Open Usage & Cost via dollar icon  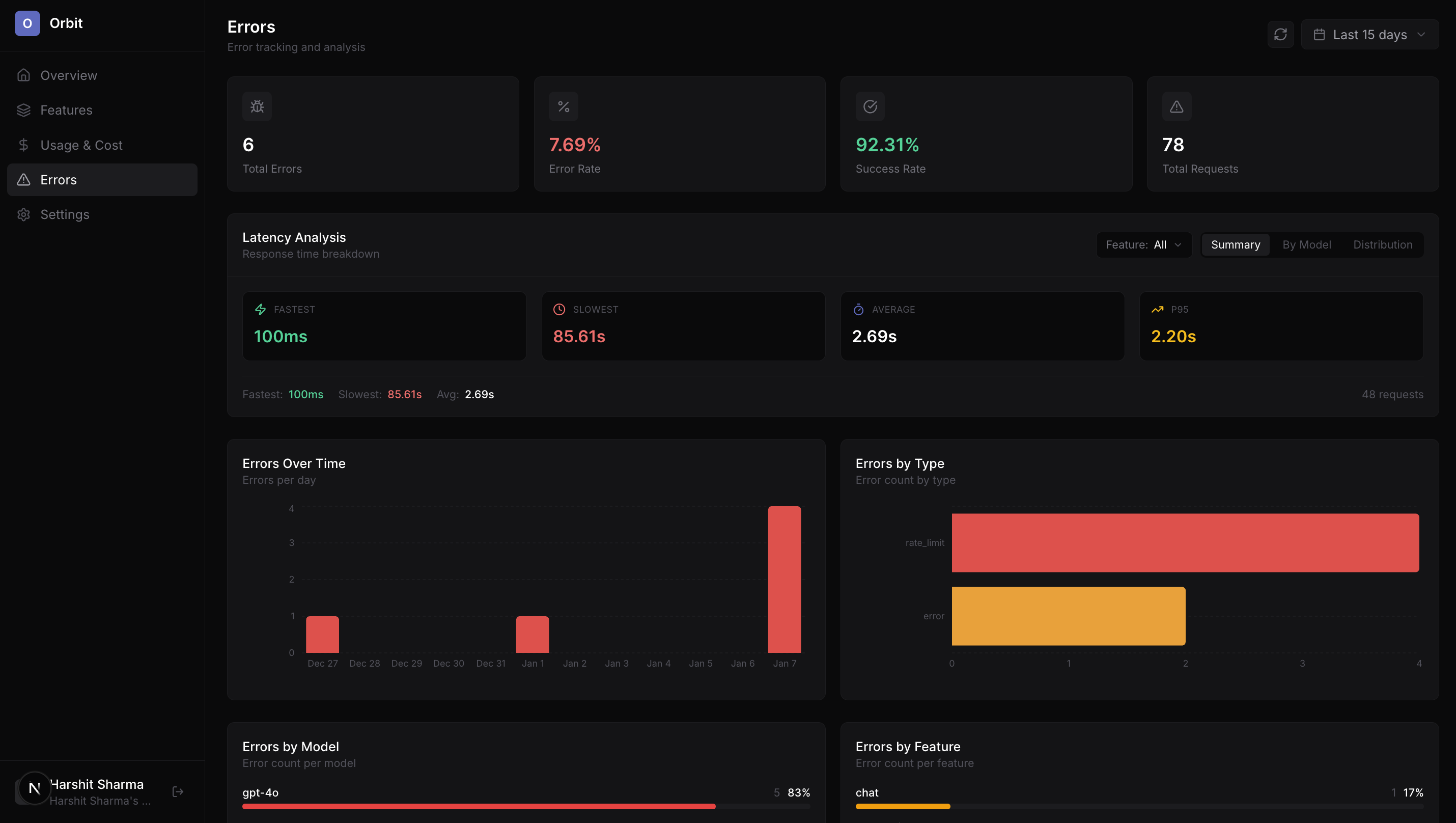coord(24,145)
